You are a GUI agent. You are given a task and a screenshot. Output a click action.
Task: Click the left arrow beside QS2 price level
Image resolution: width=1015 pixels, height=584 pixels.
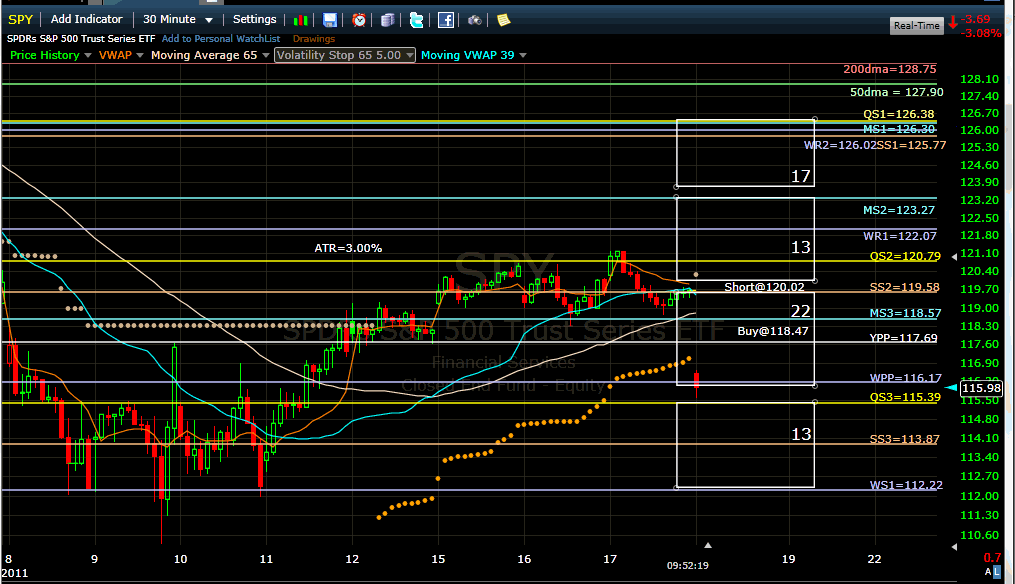(x=954, y=257)
